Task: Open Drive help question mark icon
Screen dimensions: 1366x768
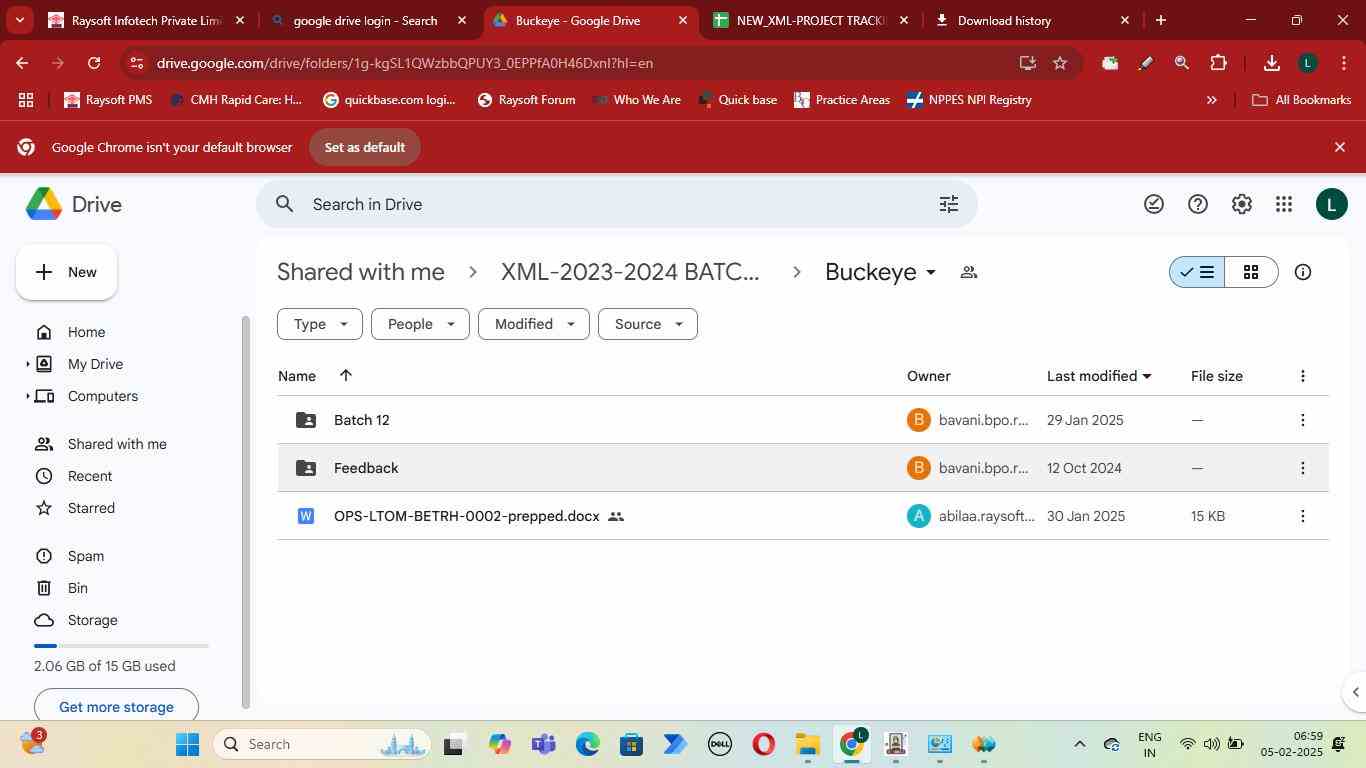Action: point(1198,204)
